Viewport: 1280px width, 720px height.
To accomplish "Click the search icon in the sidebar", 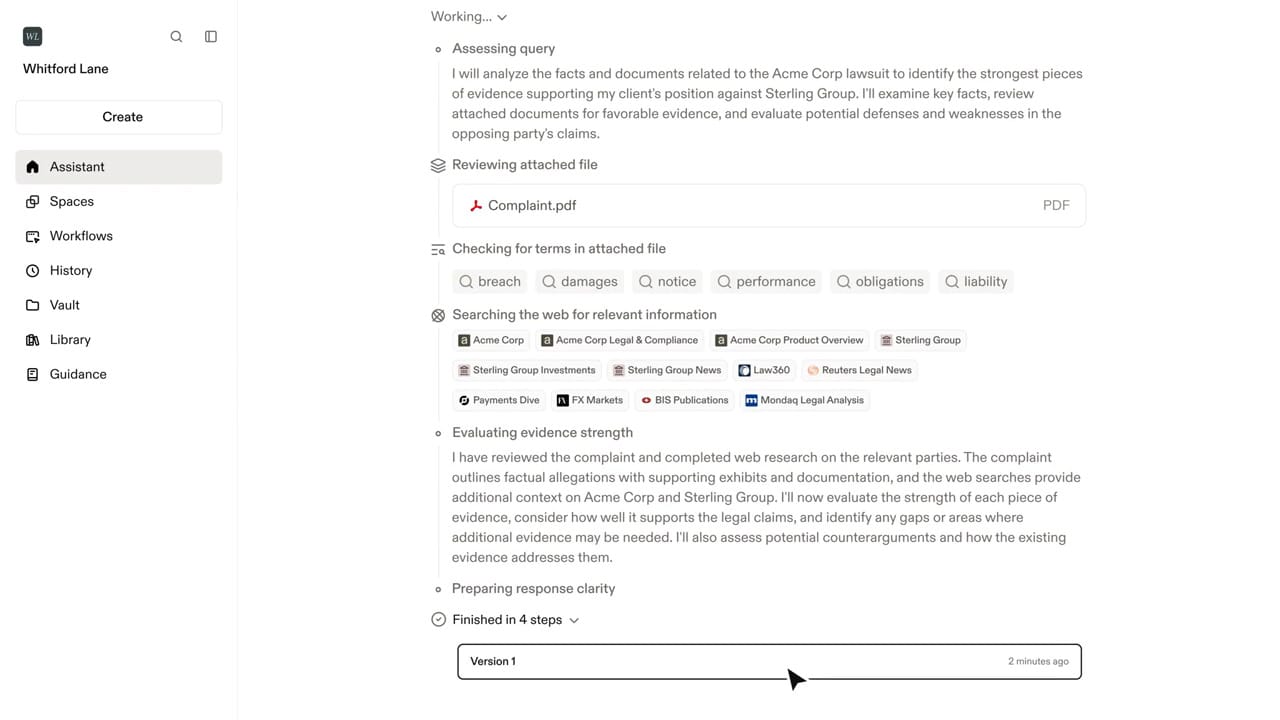I will click(176, 37).
